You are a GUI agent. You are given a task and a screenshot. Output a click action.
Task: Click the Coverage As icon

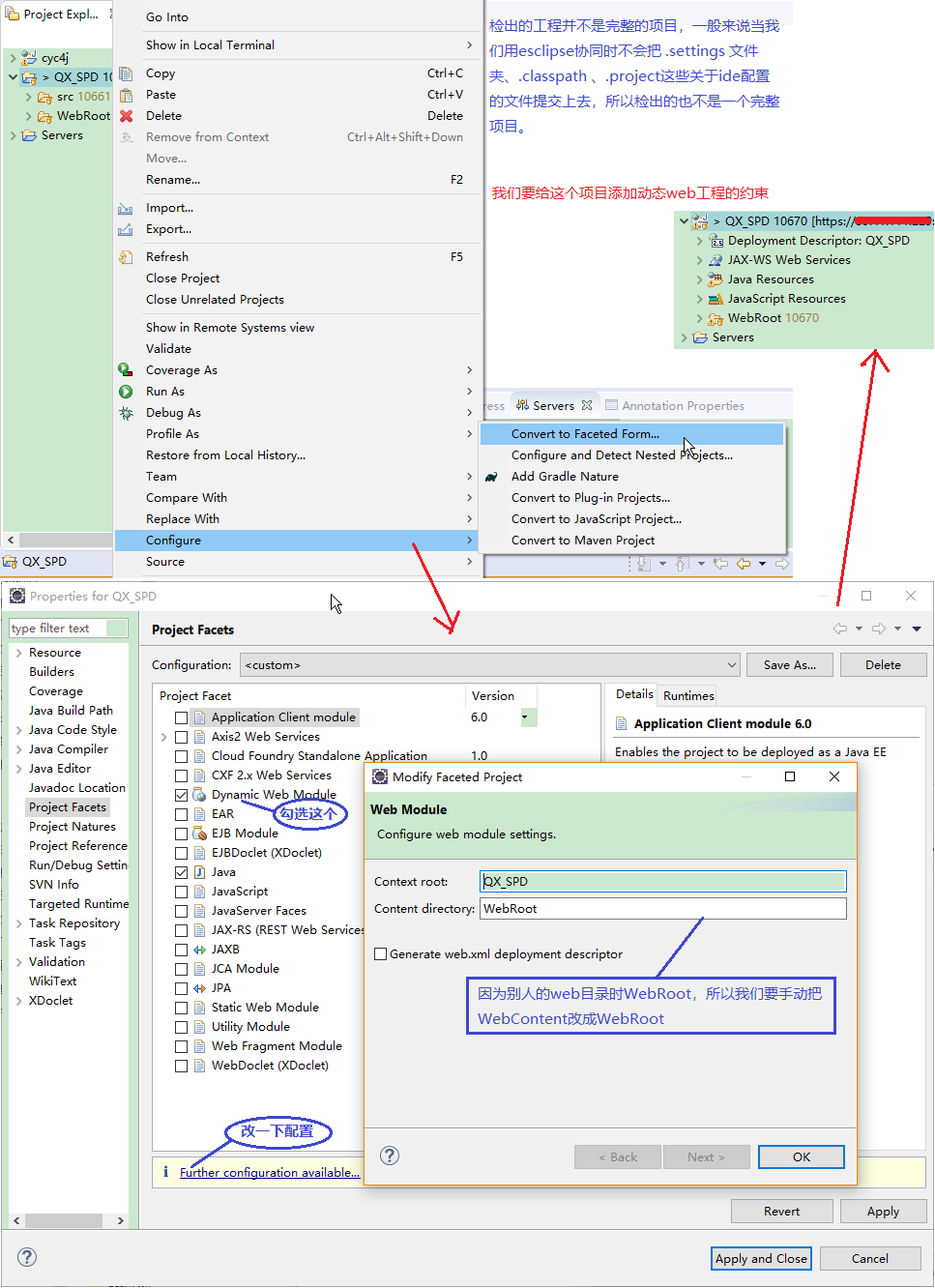pyautogui.click(x=126, y=370)
